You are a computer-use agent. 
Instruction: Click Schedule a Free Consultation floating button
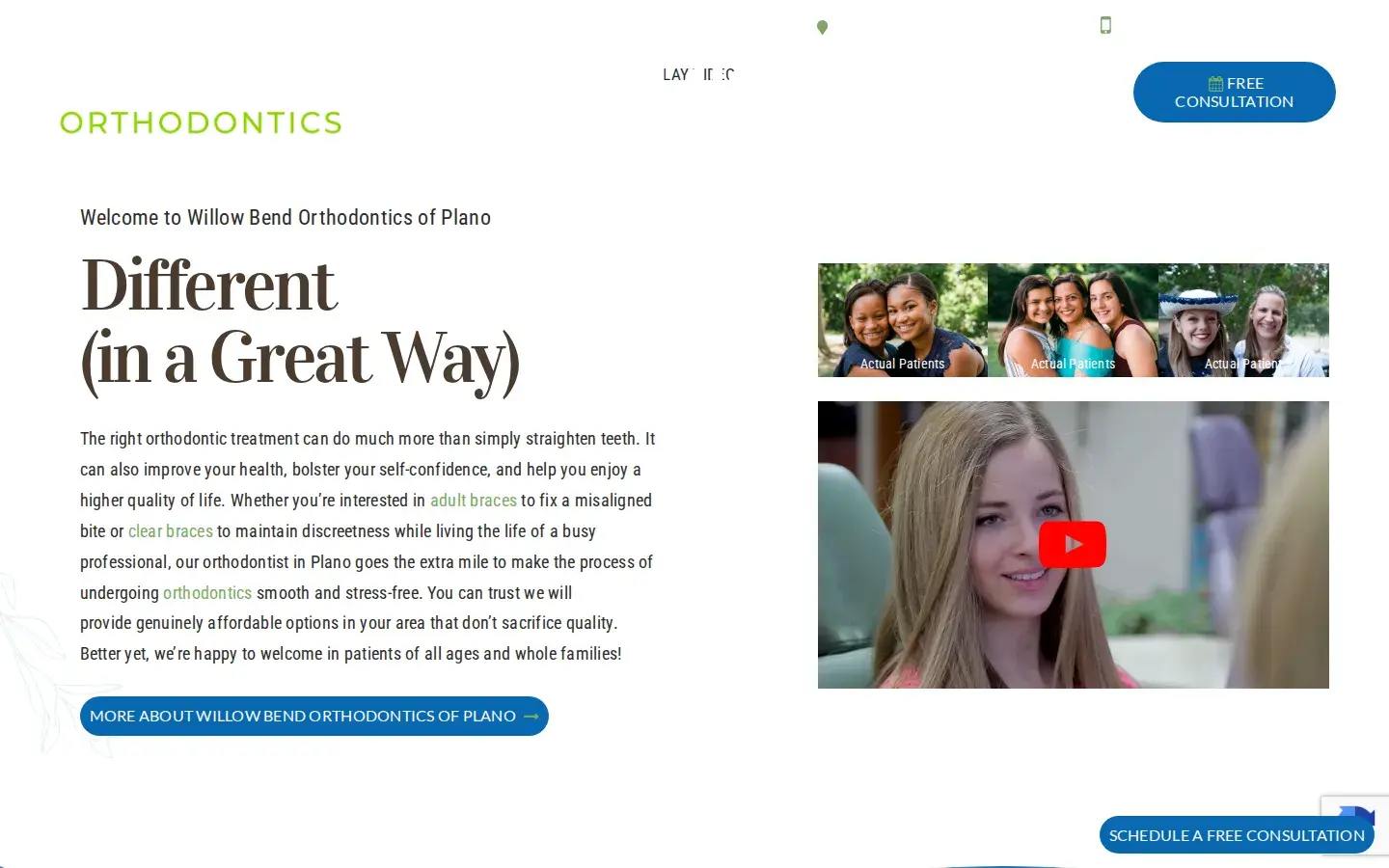point(1237,835)
